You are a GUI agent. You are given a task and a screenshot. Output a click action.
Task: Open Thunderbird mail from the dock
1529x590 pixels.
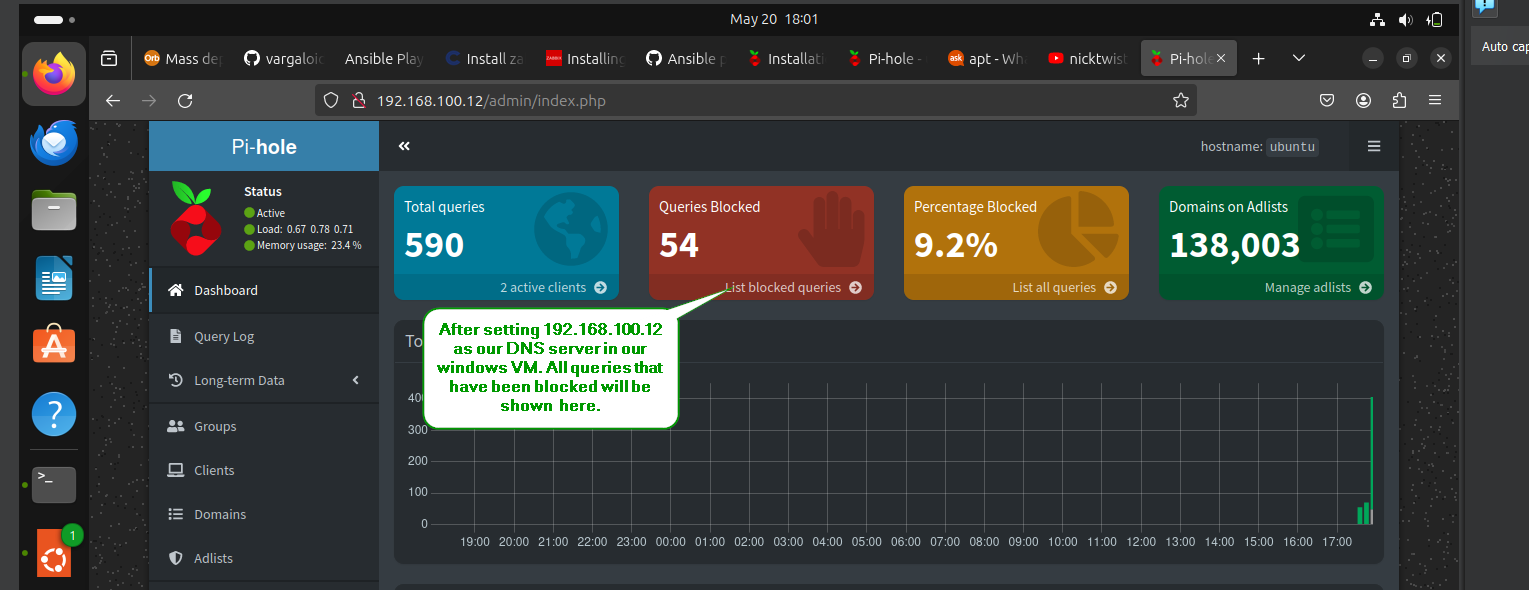[x=54, y=142]
